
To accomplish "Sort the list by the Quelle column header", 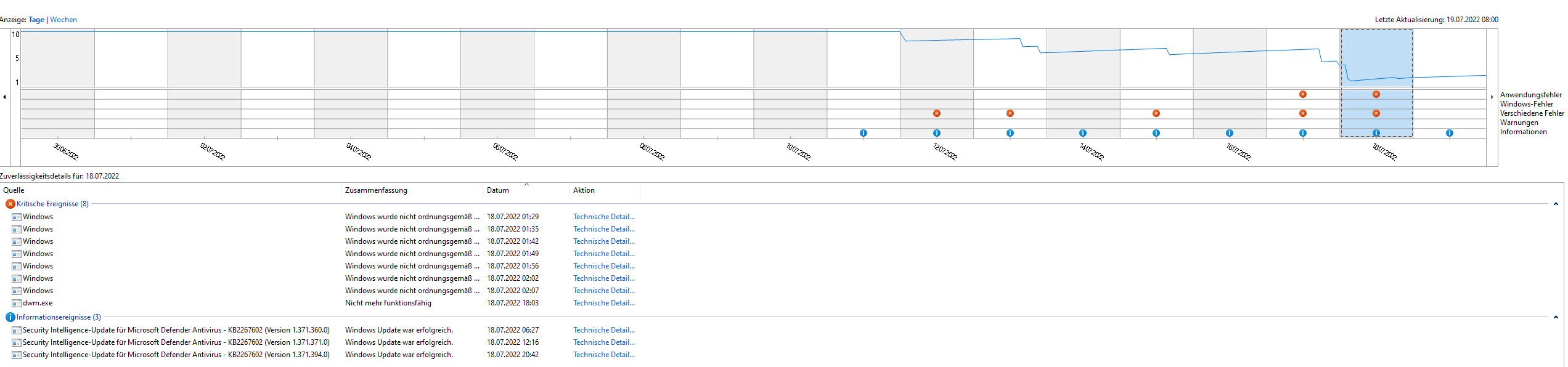I will pyautogui.click(x=171, y=190).
